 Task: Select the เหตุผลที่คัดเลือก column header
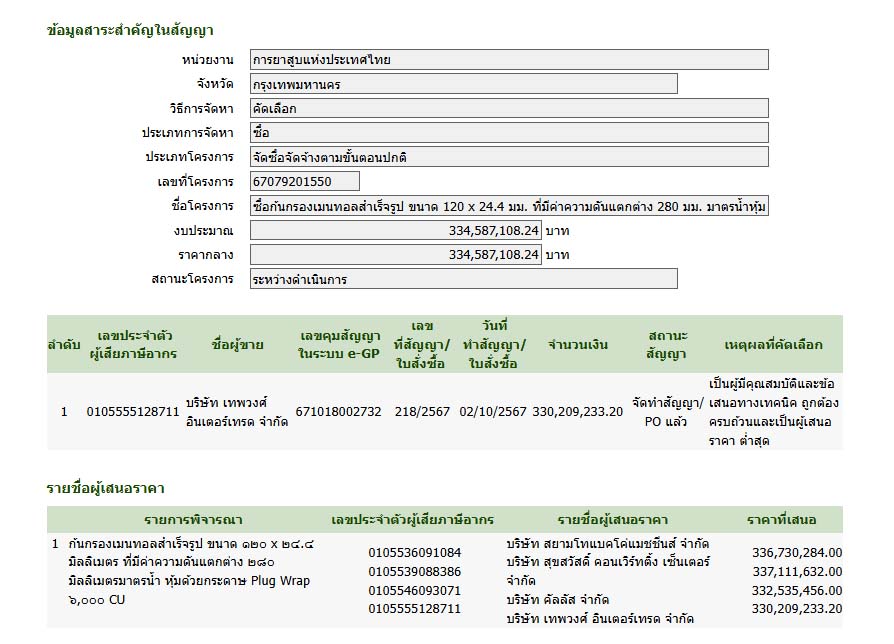tap(773, 345)
